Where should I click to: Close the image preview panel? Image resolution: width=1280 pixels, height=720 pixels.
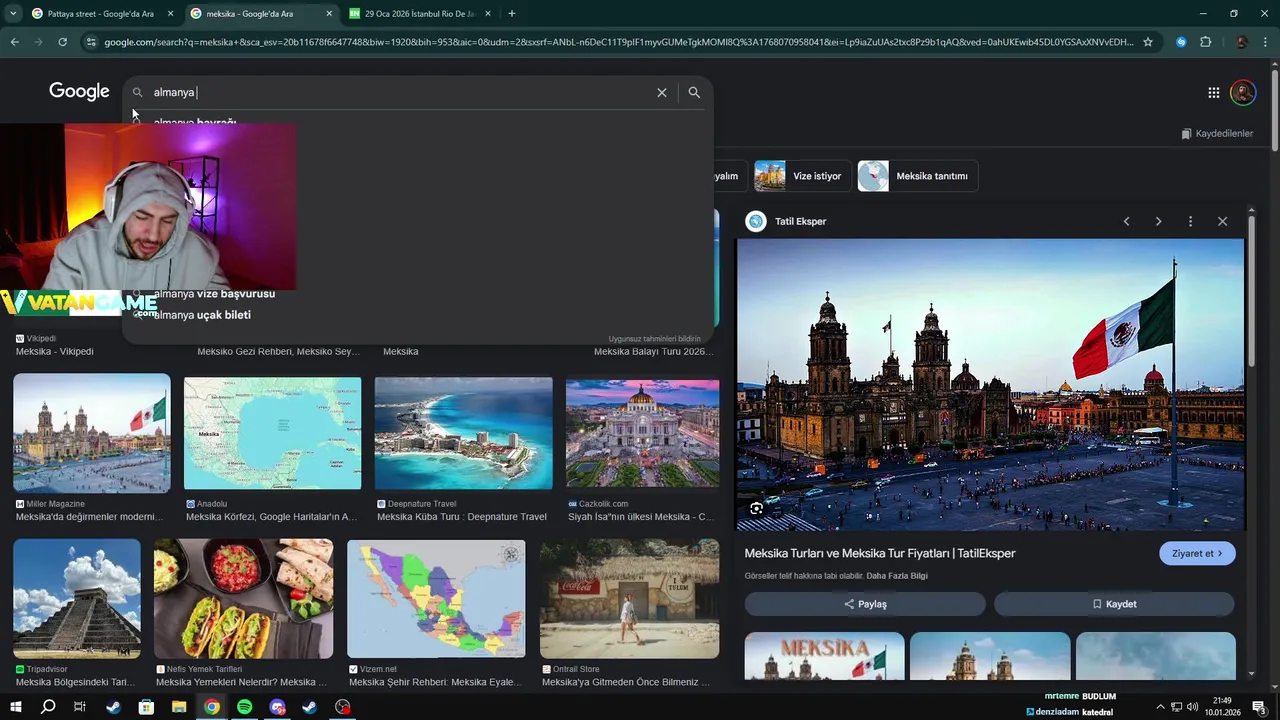(1222, 221)
